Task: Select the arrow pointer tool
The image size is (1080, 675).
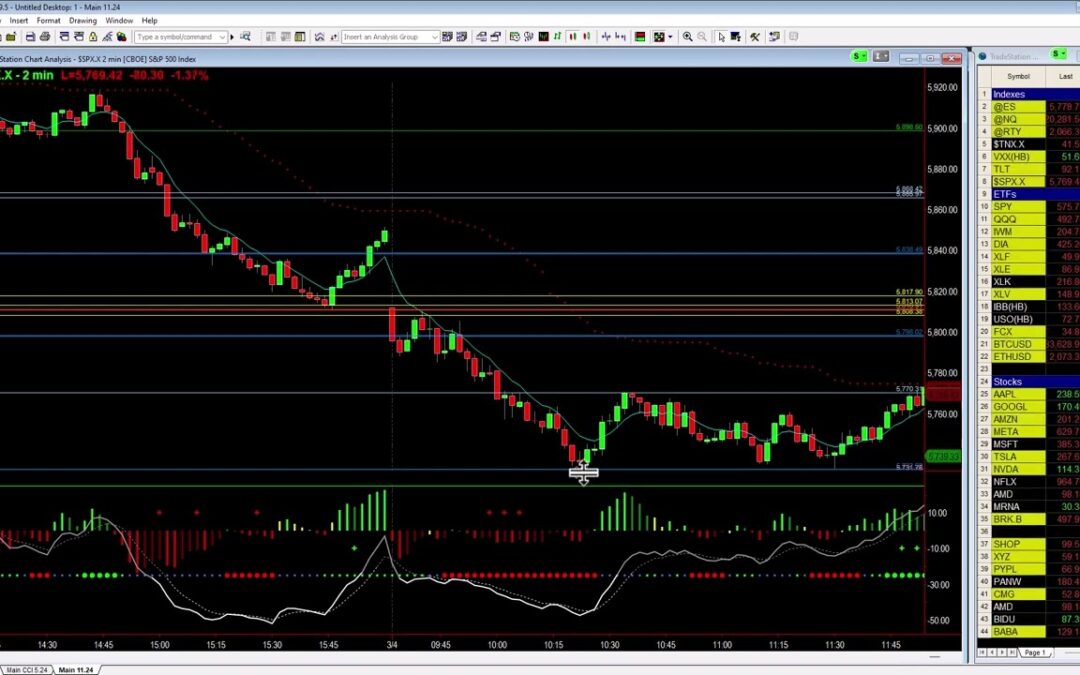Action: coord(721,37)
